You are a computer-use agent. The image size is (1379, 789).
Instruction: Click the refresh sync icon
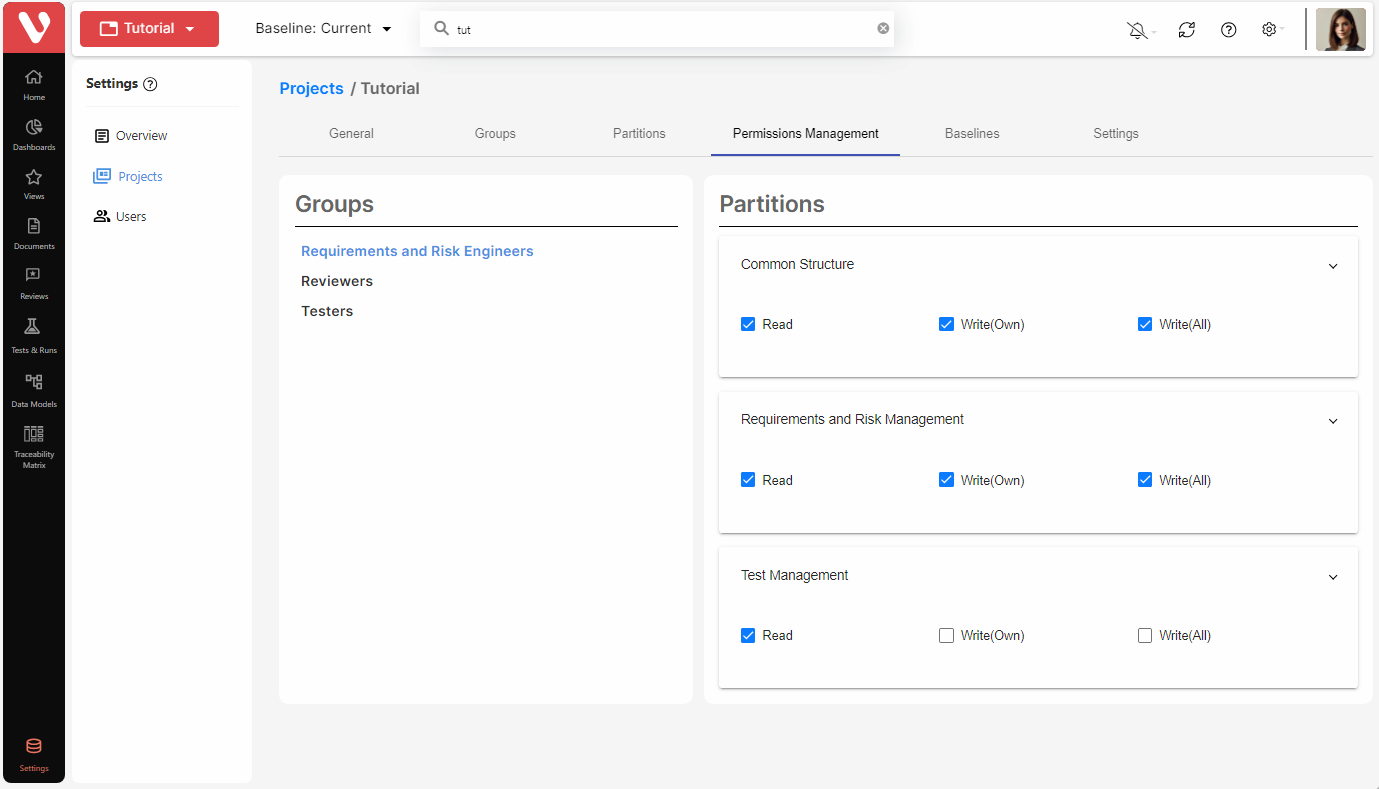(x=1186, y=30)
